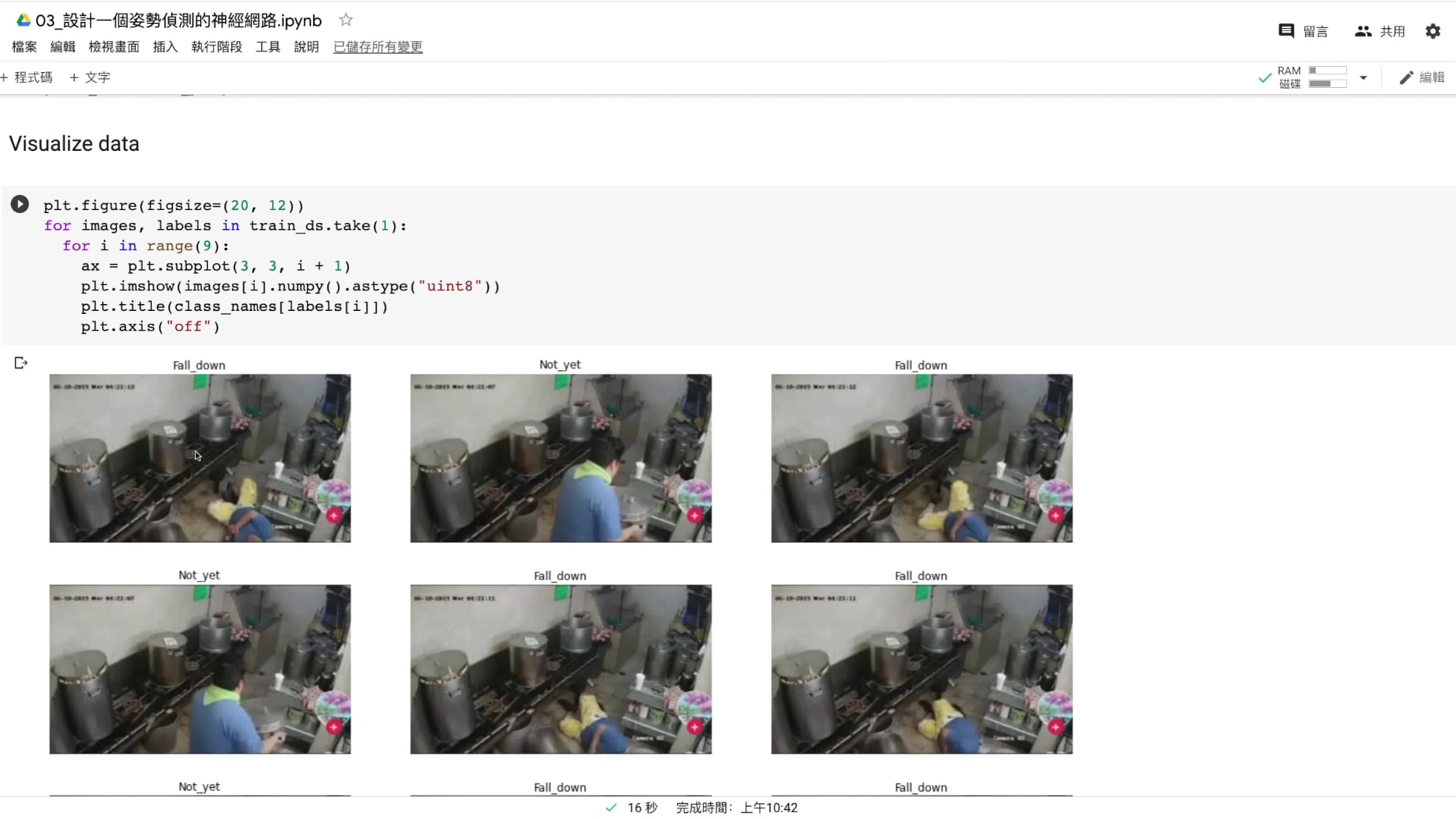The width and height of the screenshot is (1456, 819).
Task: Click the pencil 編輯 mode icon
Action: (1407, 77)
